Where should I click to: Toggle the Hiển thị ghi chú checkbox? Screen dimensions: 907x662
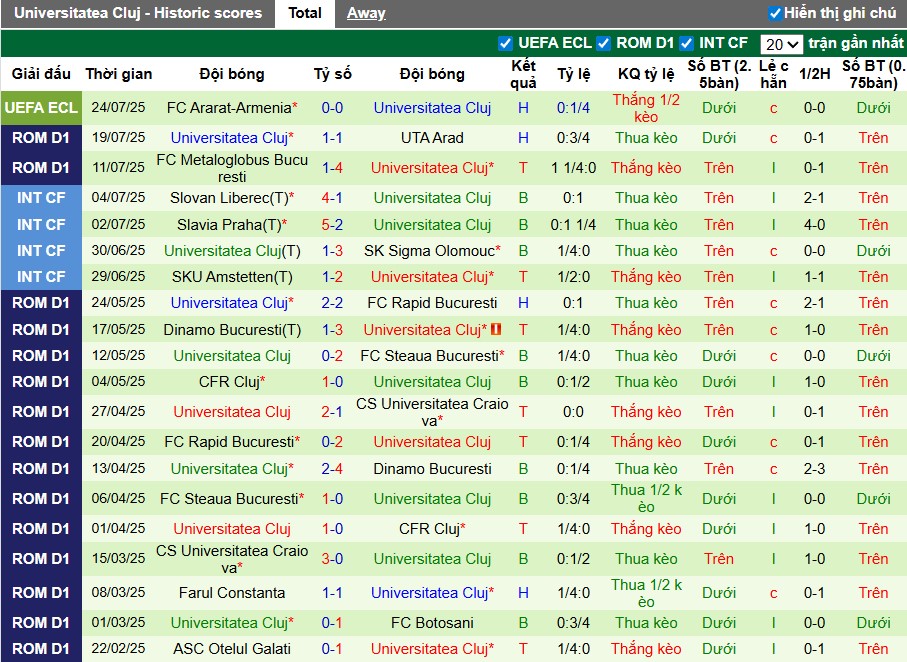pyautogui.click(x=775, y=13)
